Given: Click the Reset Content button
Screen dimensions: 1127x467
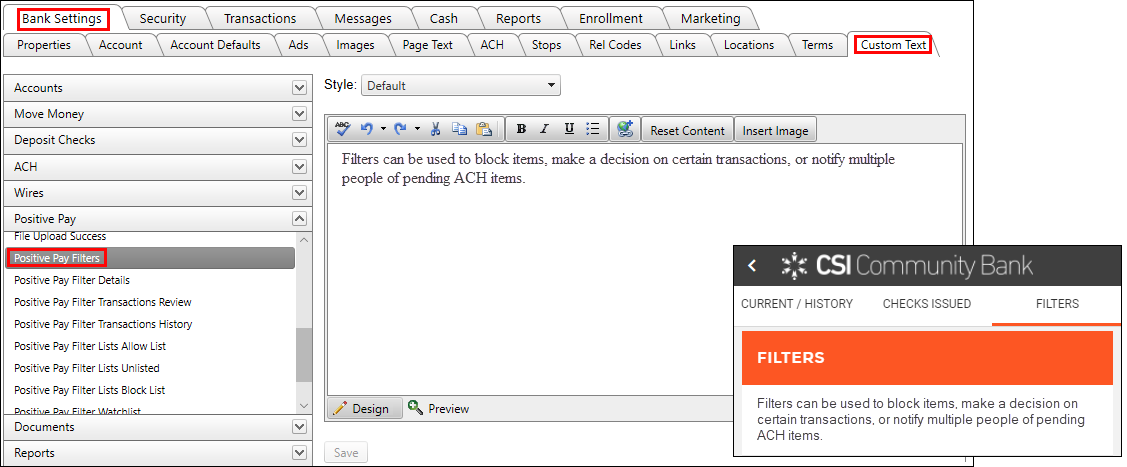Looking at the screenshot, I should (x=687, y=130).
